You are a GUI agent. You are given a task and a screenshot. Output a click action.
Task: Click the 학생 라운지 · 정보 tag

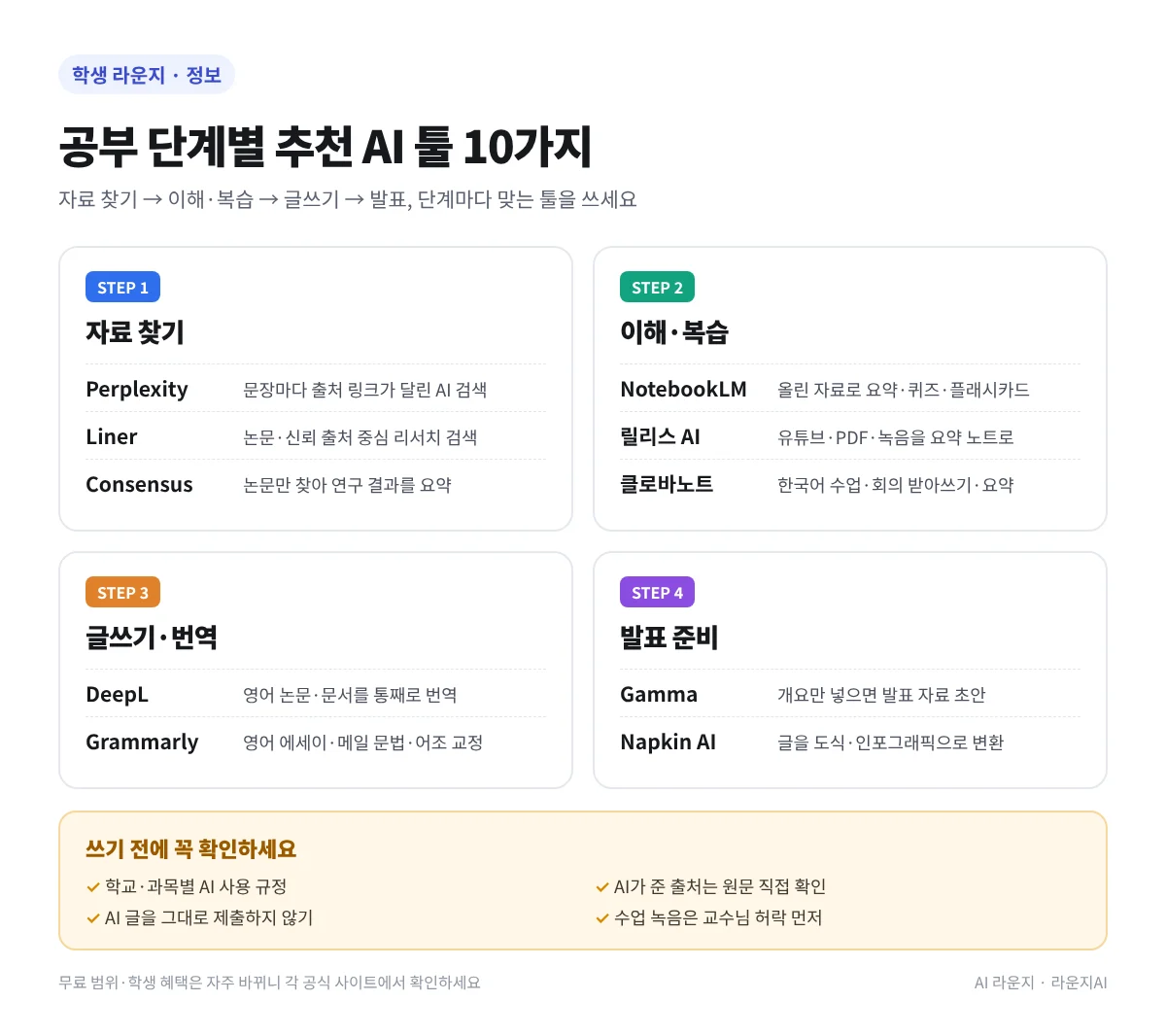[x=147, y=75]
